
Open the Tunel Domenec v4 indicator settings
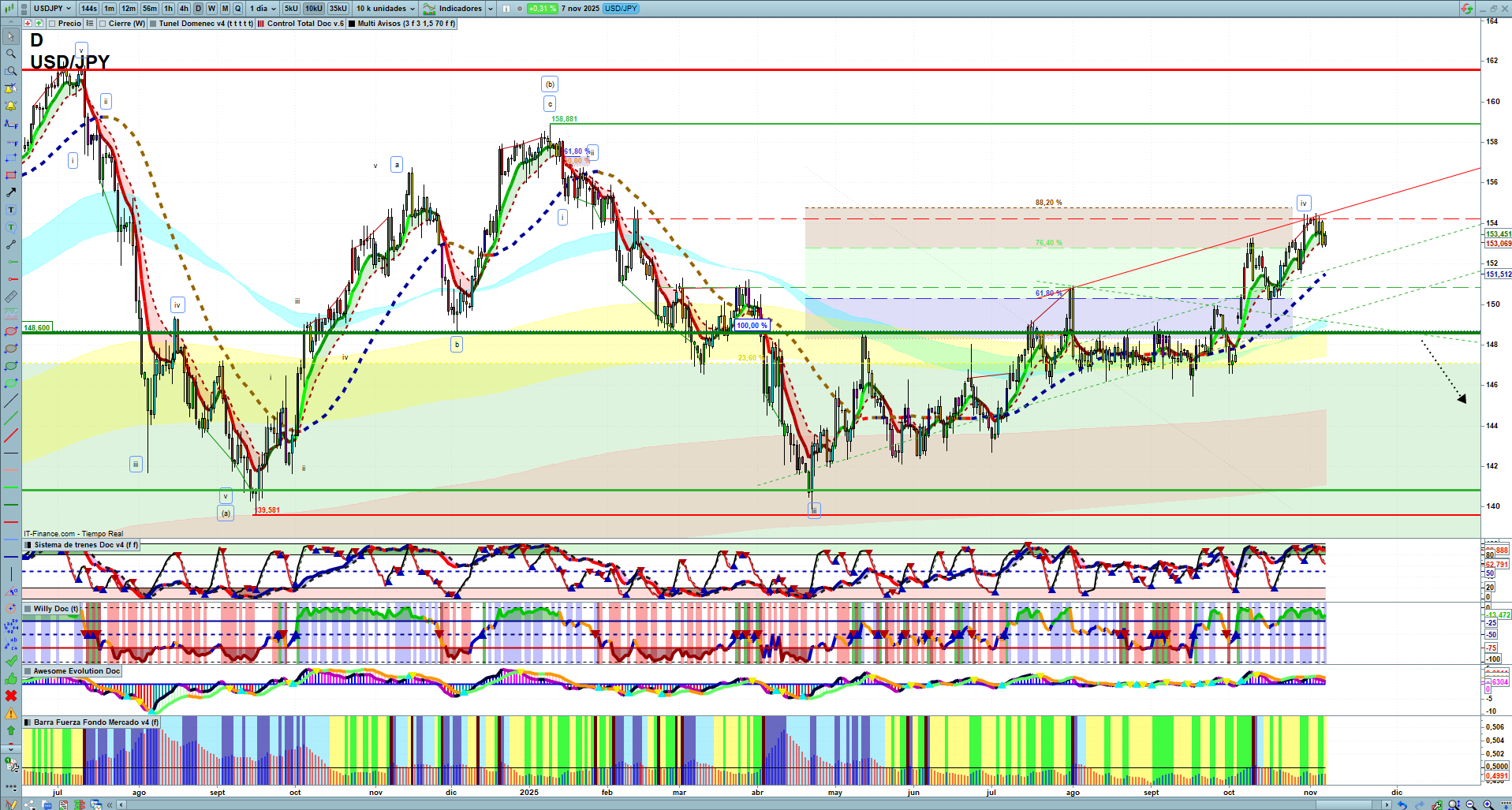click(x=205, y=24)
